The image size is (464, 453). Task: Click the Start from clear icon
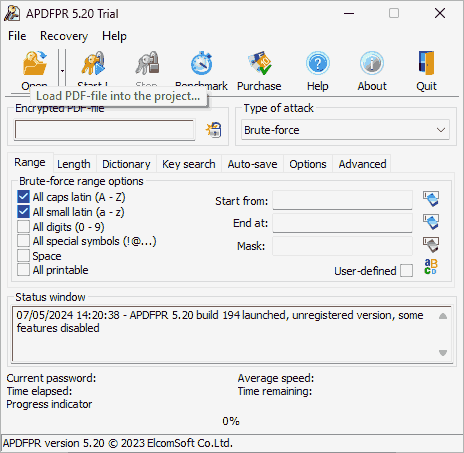pyautogui.click(x=431, y=199)
